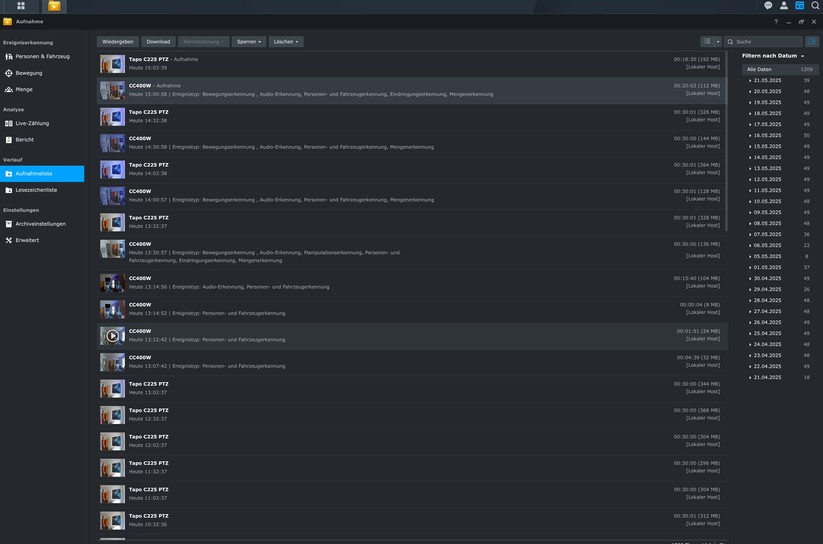Click the Download button
This screenshot has height=544, width=823.
point(158,41)
